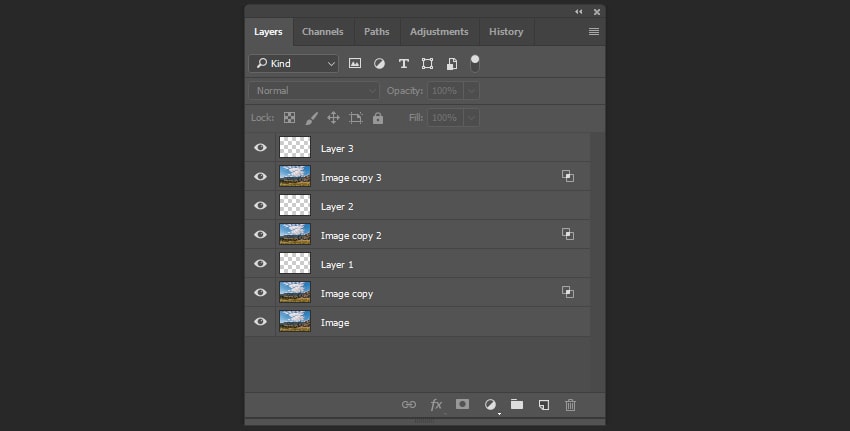
Task: Filter for adjustment layers icon
Action: point(380,63)
